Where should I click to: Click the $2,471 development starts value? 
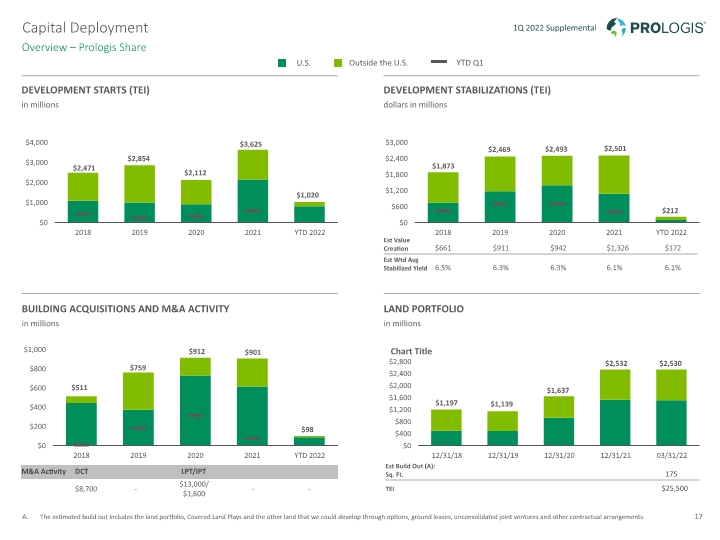click(x=84, y=168)
